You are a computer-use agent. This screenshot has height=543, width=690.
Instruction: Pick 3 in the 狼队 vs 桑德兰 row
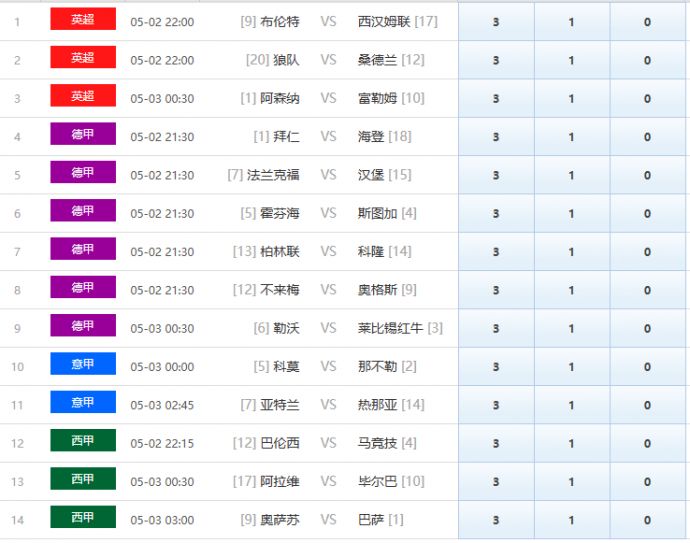pos(496,60)
